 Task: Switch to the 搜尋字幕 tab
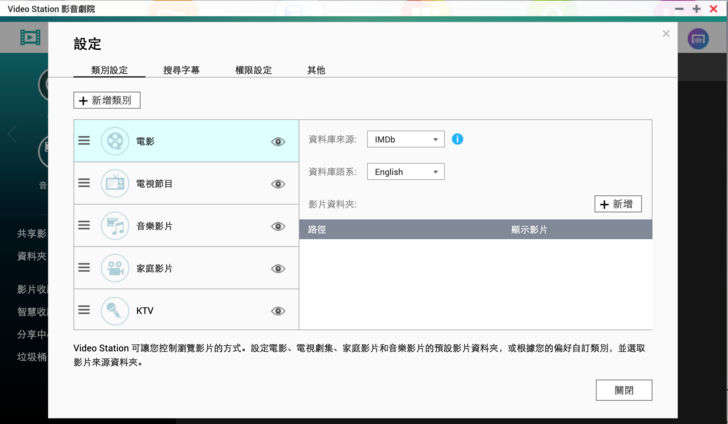181,70
